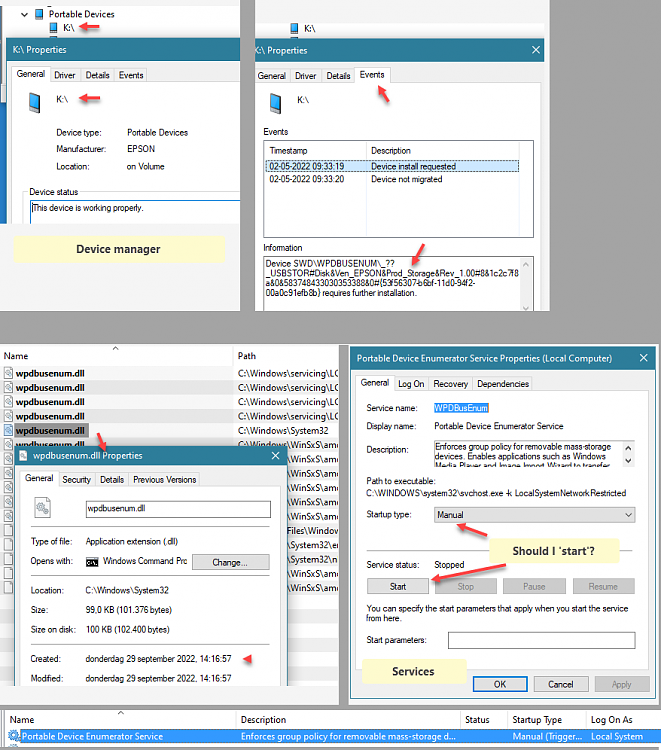
Task: Click large K:\ device icon in left Properties
Action: click(34, 103)
